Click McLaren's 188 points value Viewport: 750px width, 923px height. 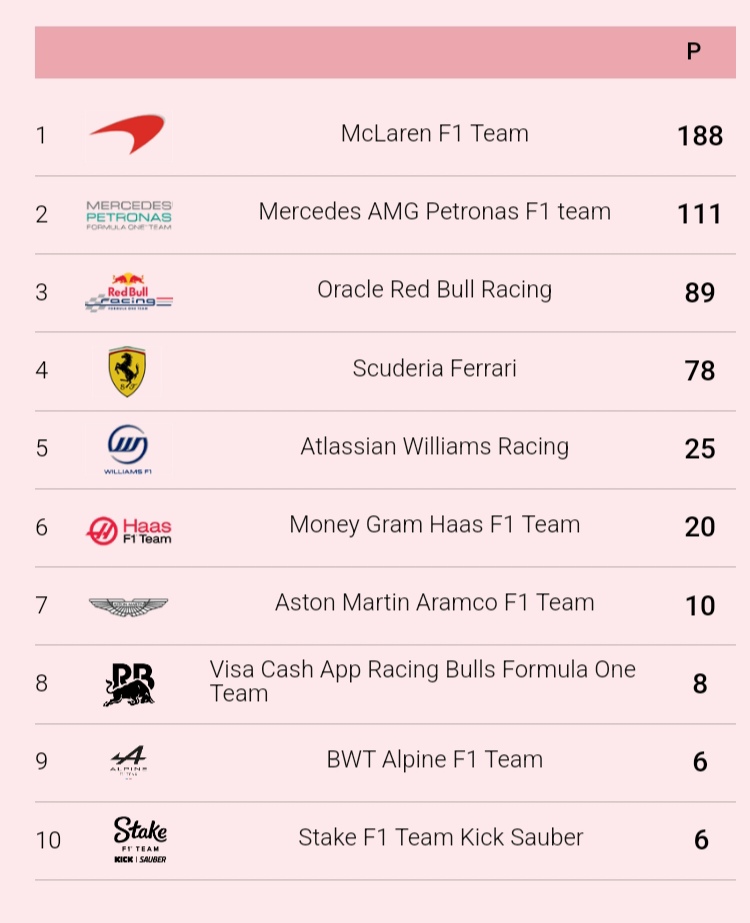click(x=699, y=135)
